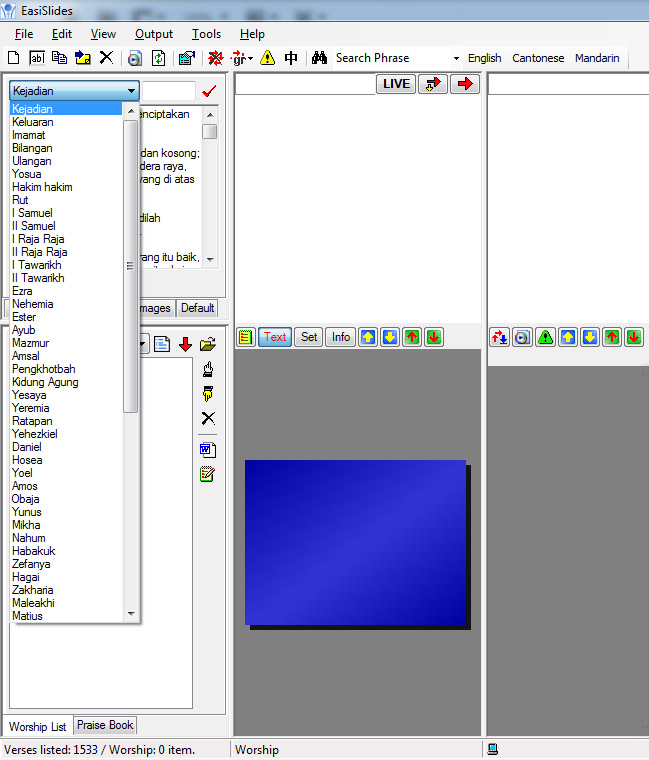Open the 'gr' toolbar dropdown
This screenshot has width=649, height=760.
pos(242,58)
